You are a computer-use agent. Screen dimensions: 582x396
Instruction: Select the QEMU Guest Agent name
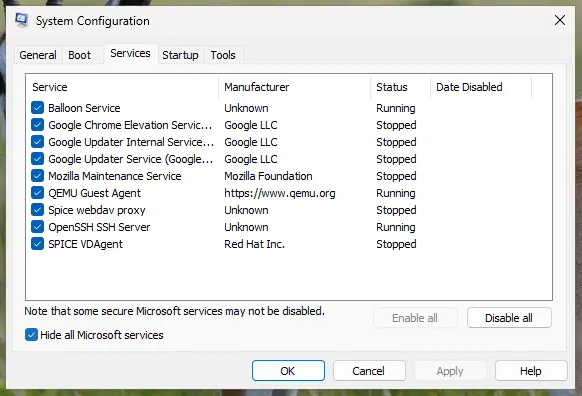[x=94, y=193]
